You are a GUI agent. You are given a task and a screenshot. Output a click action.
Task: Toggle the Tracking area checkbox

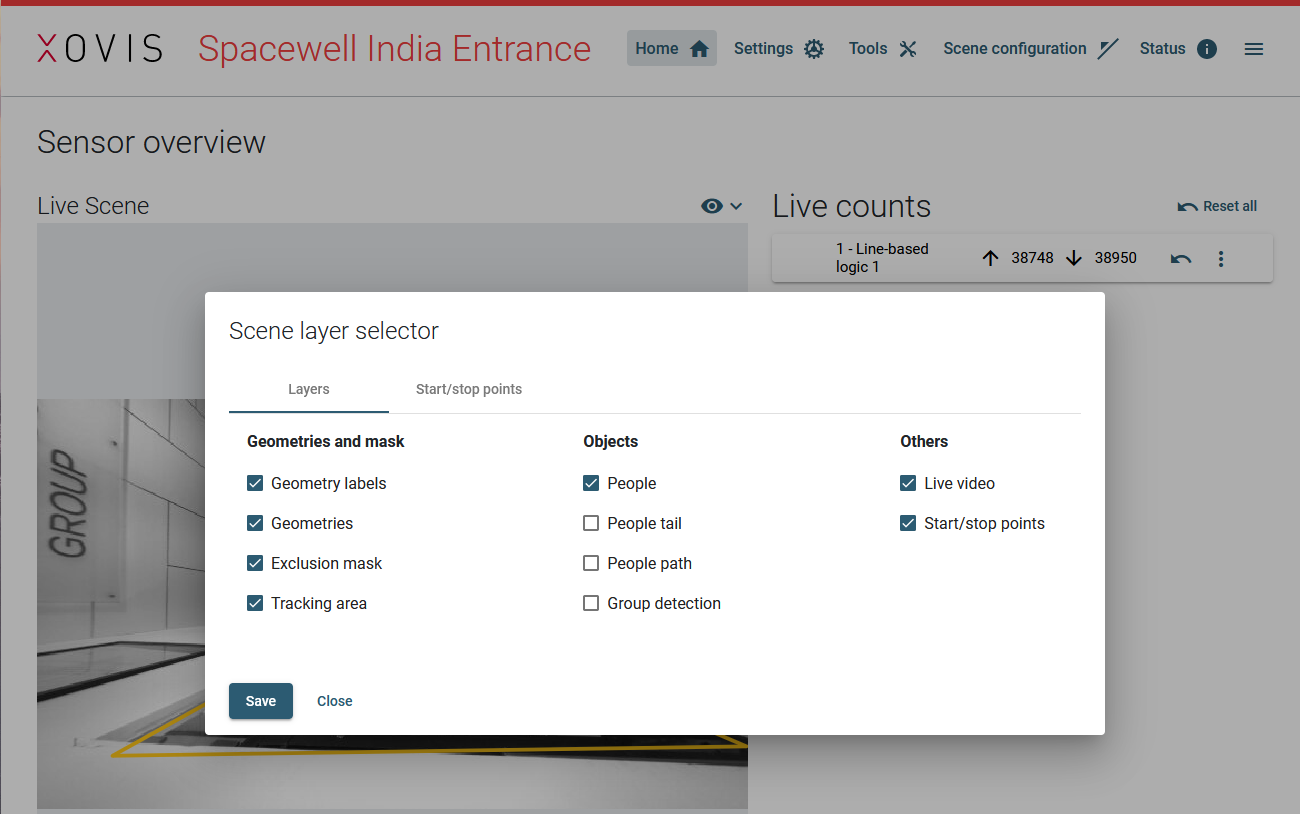[x=255, y=603]
